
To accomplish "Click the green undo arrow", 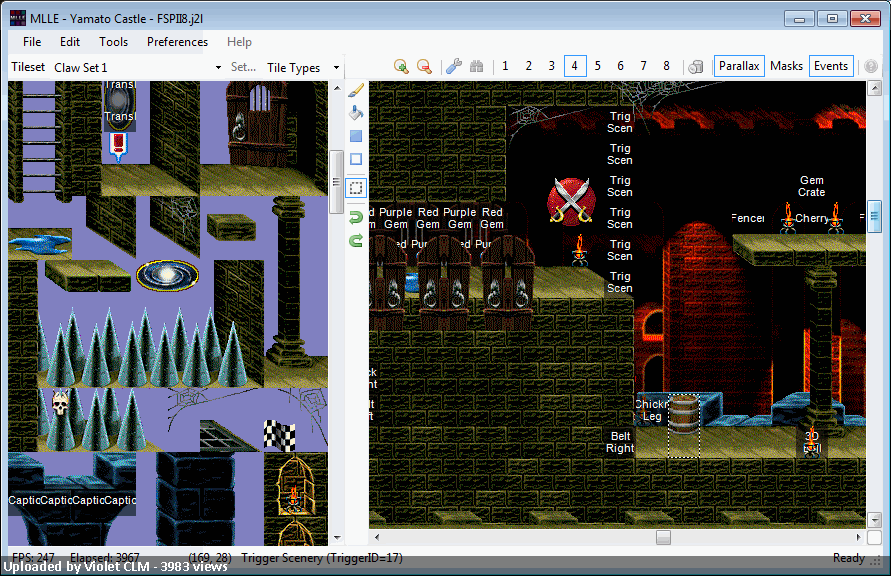I will (x=356, y=218).
